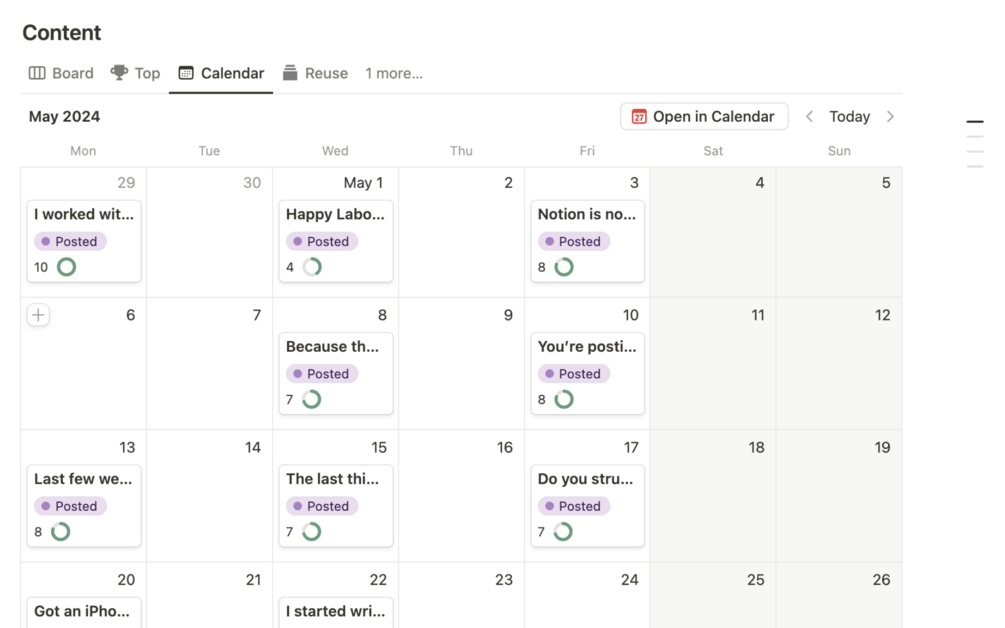The width and height of the screenshot is (1005, 628).
Task: Click the plus icon on May 6
Action: click(x=38, y=315)
